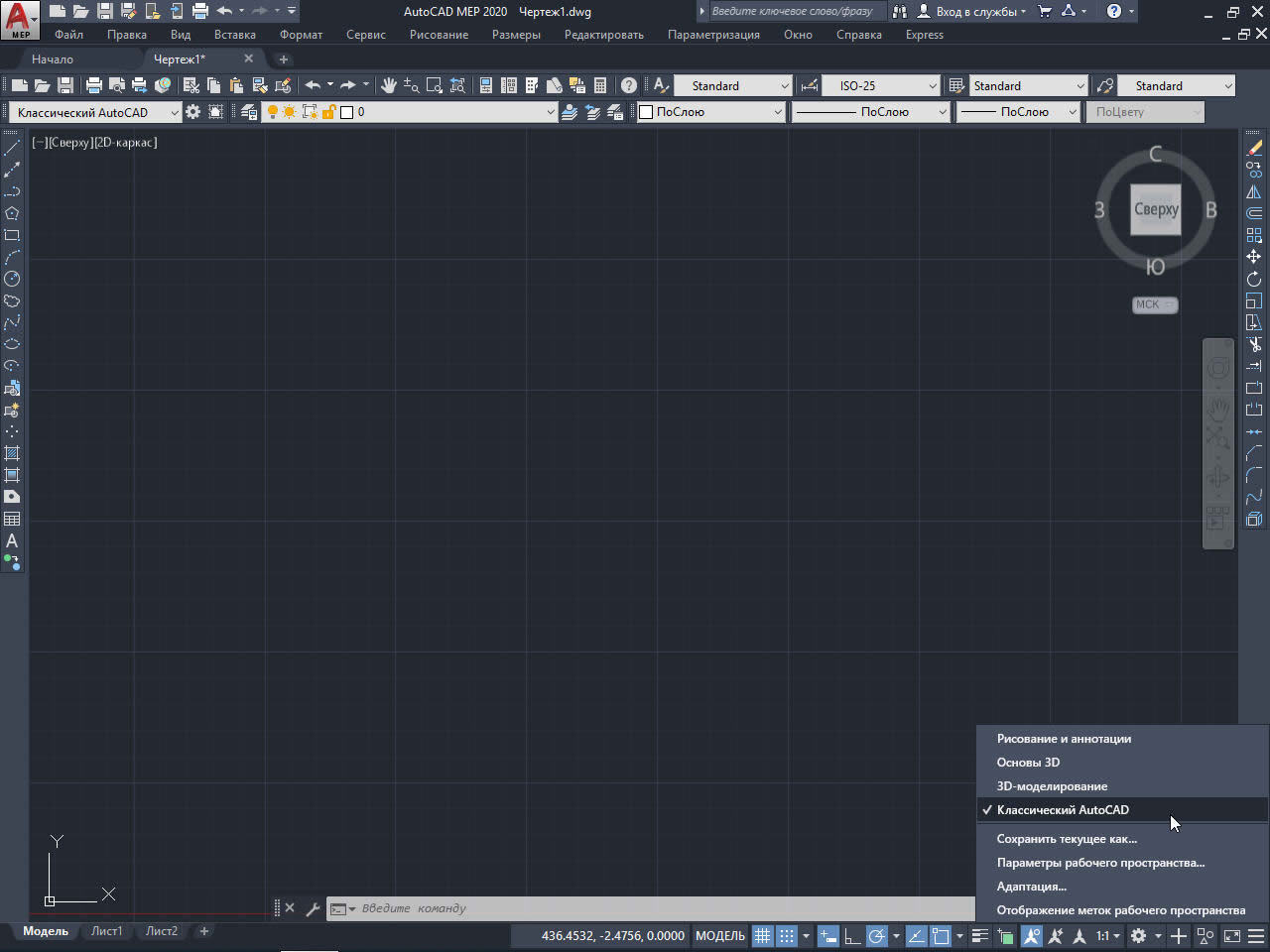Image resolution: width=1270 pixels, height=952 pixels.
Task: Open the layer list dropdown showing layer 0
Action: click(410, 112)
